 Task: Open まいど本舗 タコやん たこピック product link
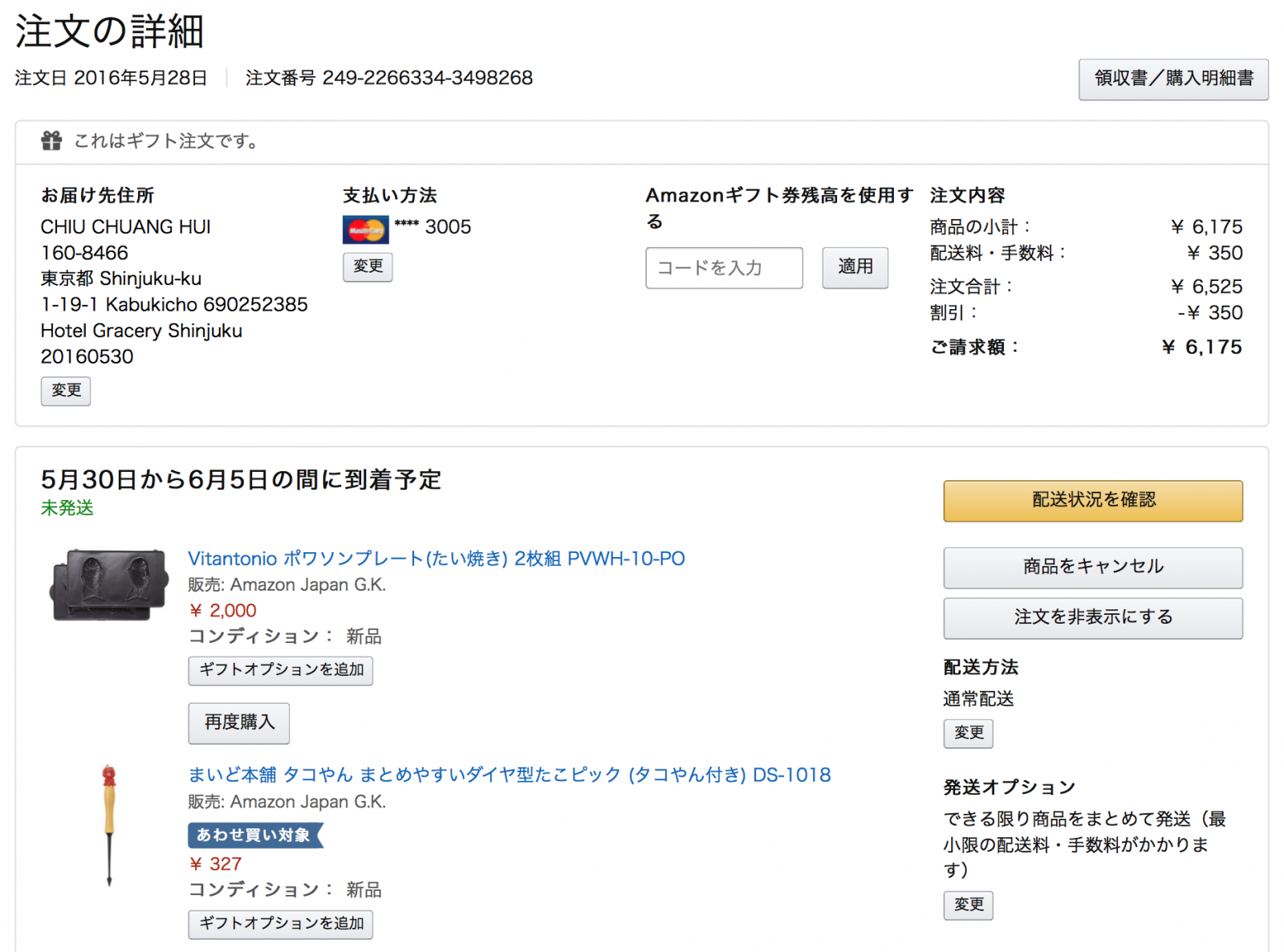(x=510, y=775)
